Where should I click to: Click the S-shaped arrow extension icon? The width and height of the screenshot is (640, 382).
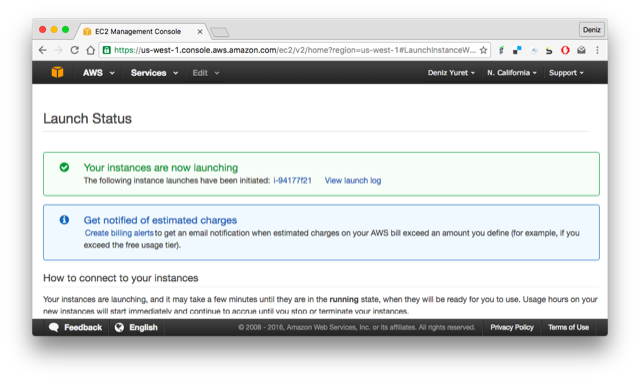549,50
